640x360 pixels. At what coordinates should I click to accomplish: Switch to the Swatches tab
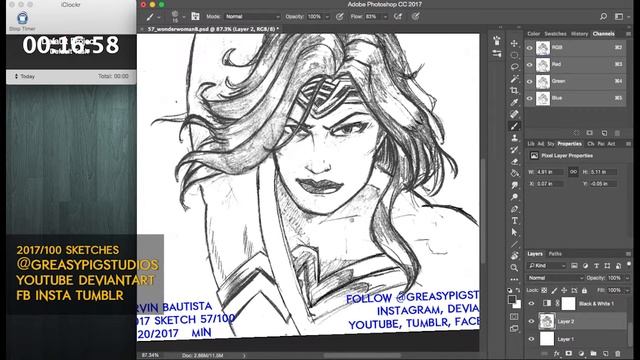[x=555, y=34]
